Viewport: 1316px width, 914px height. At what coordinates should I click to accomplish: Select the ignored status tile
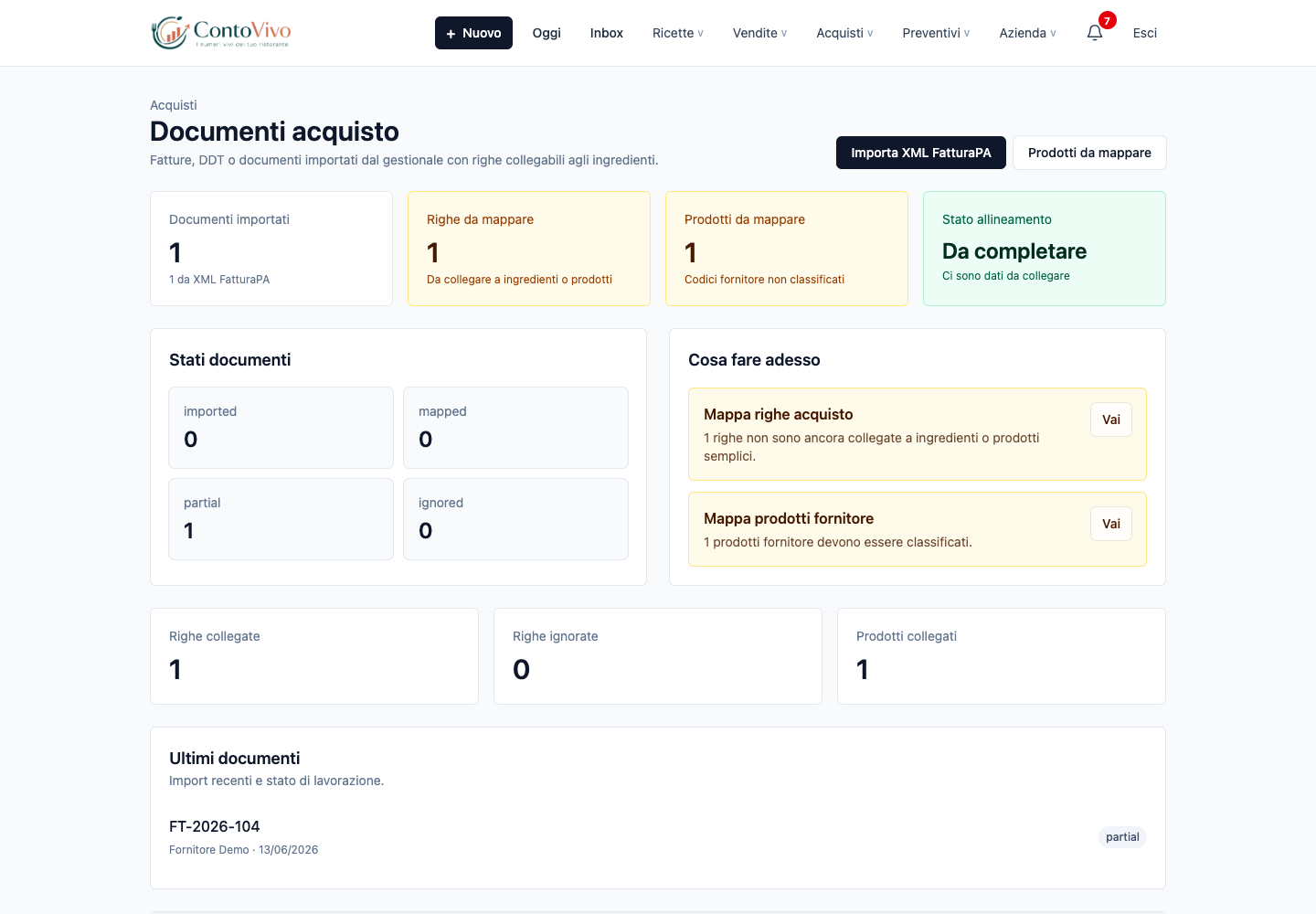point(515,519)
